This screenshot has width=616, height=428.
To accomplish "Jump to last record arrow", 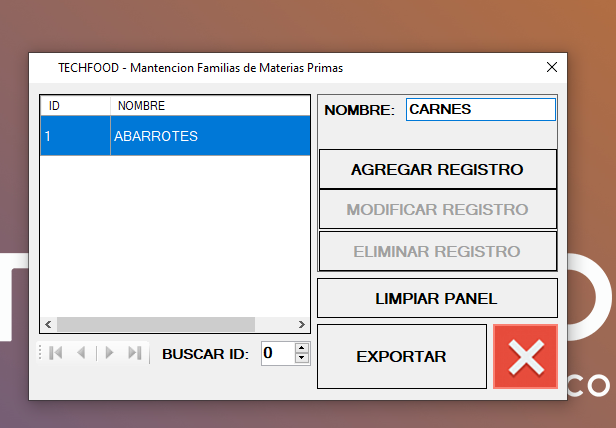I will click(x=135, y=353).
